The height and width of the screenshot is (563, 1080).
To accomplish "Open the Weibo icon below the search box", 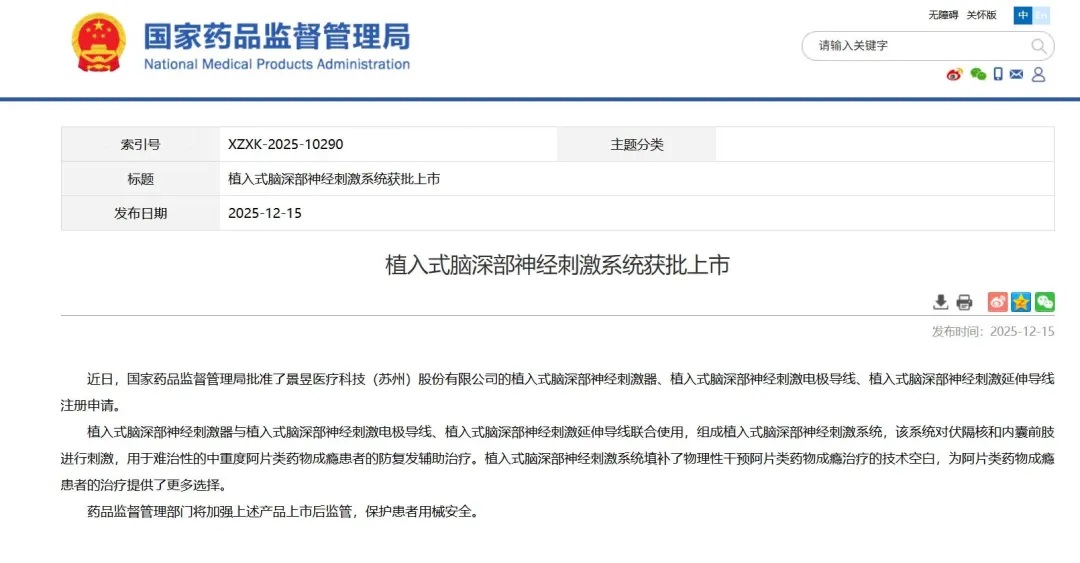I will (x=954, y=74).
